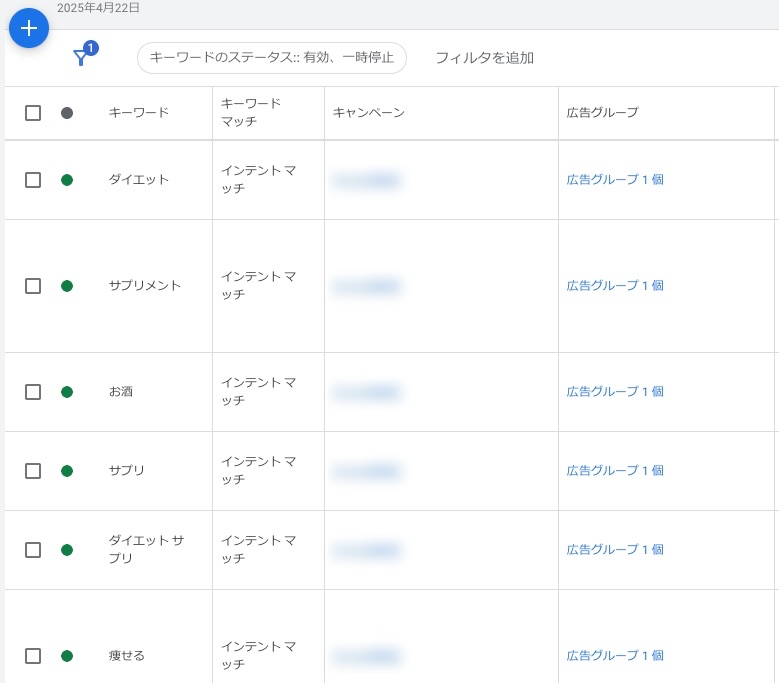Viewport: 779px width, 683px height.
Task: Click green status dot for ダイエット サプリ
Action: pyautogui.click(x=67, y=550)
